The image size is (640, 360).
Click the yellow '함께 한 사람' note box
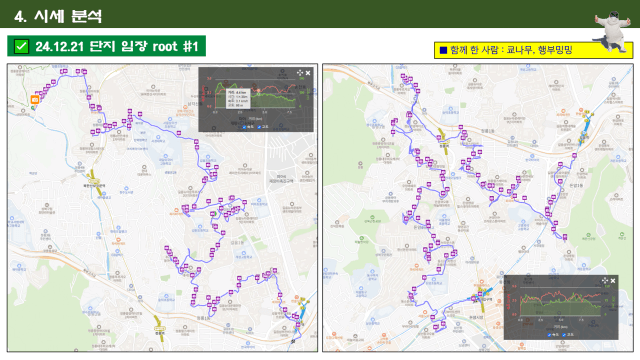tap(533, 50)
